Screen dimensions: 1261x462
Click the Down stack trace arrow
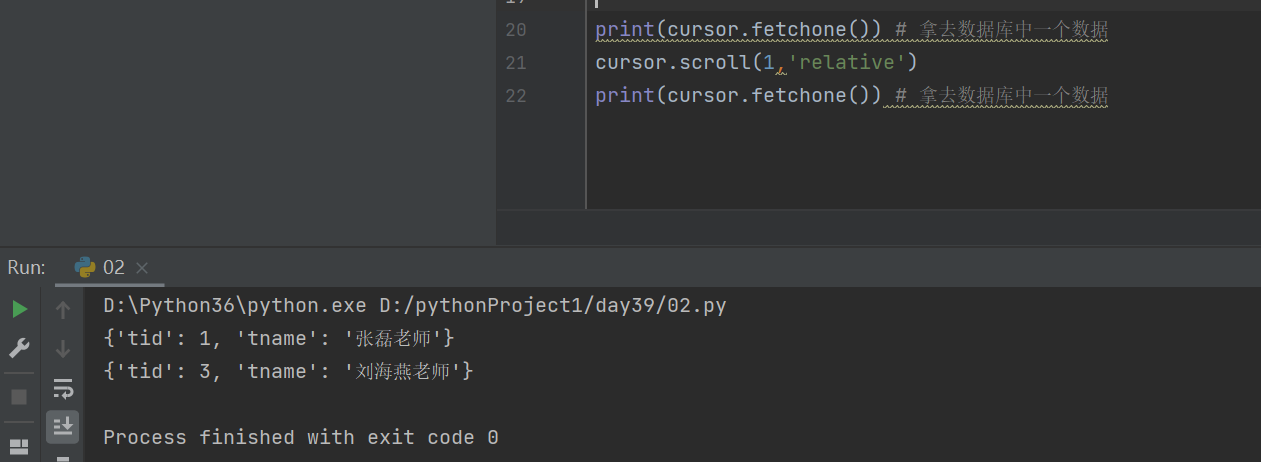(63, 348)
